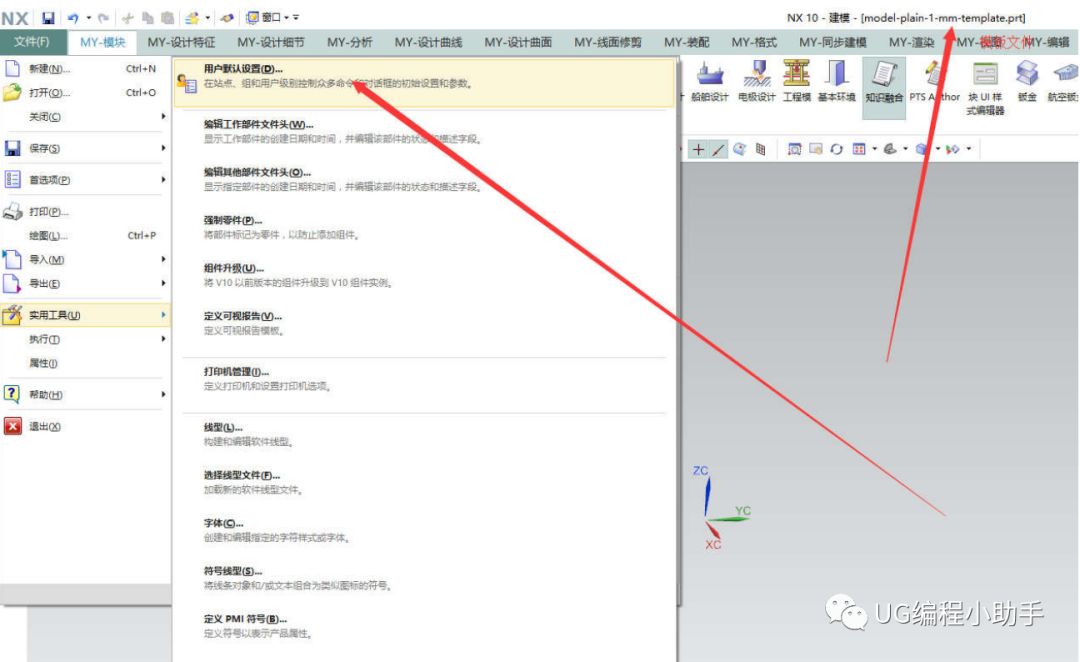The image size is (1080, 662).
Task: Choose 新建(N) from the file menu
Action: [x=85, y=69]
